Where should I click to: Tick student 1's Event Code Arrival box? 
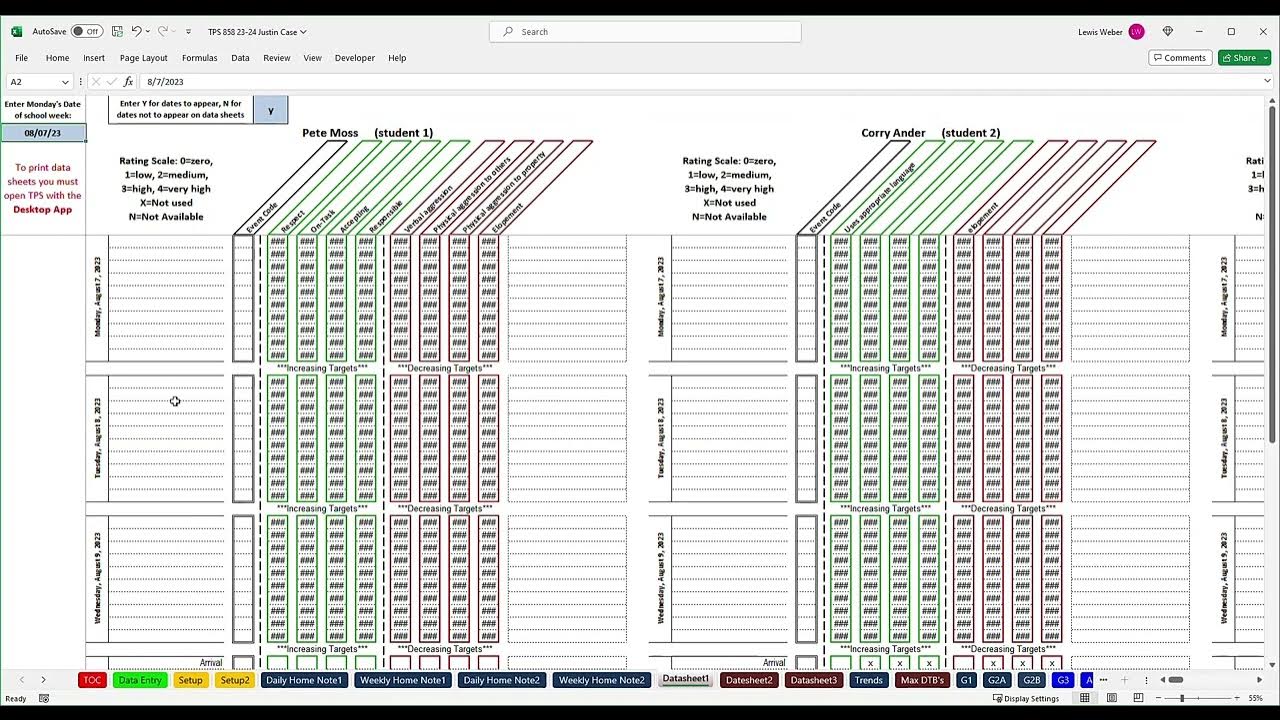(x=243, y=663)
